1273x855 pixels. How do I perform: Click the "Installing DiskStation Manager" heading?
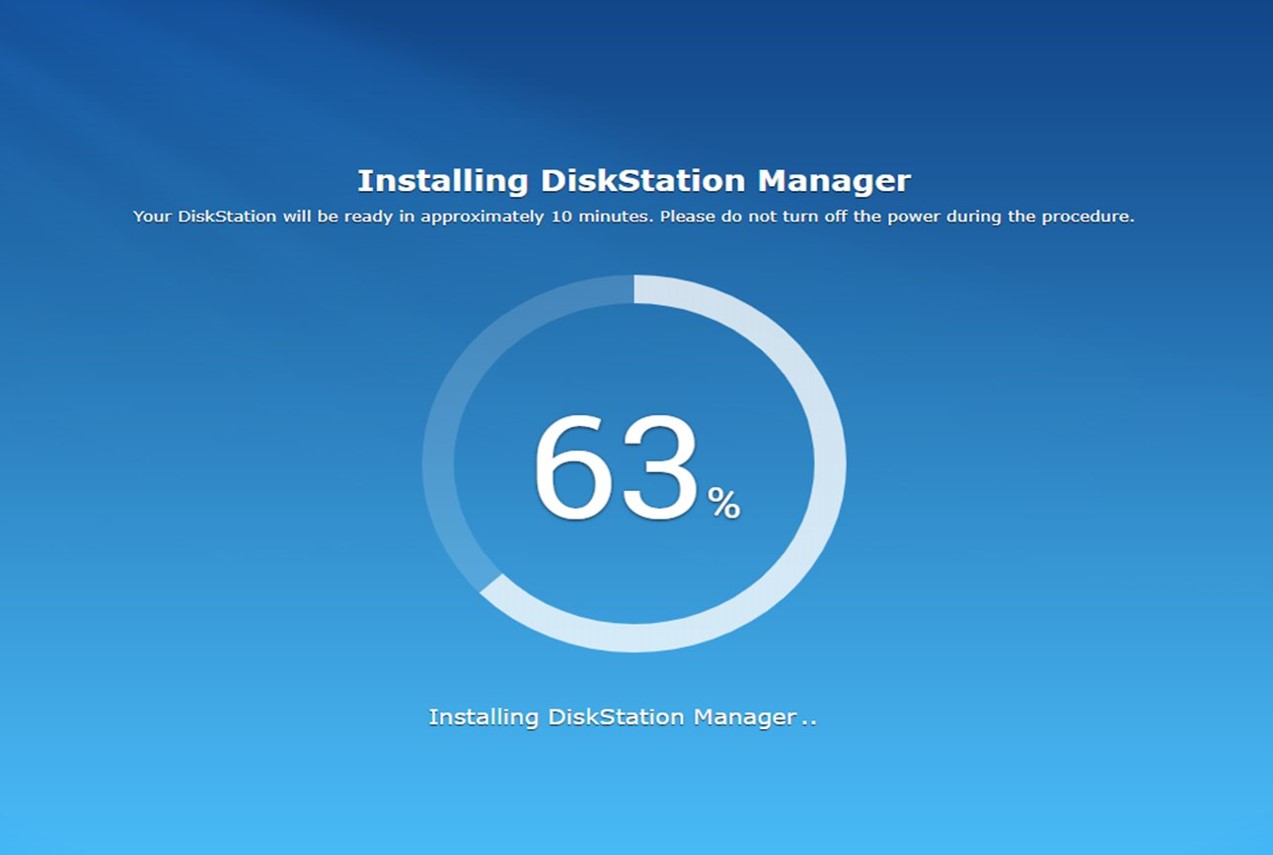pyautogui.click(x=634, y=181)
